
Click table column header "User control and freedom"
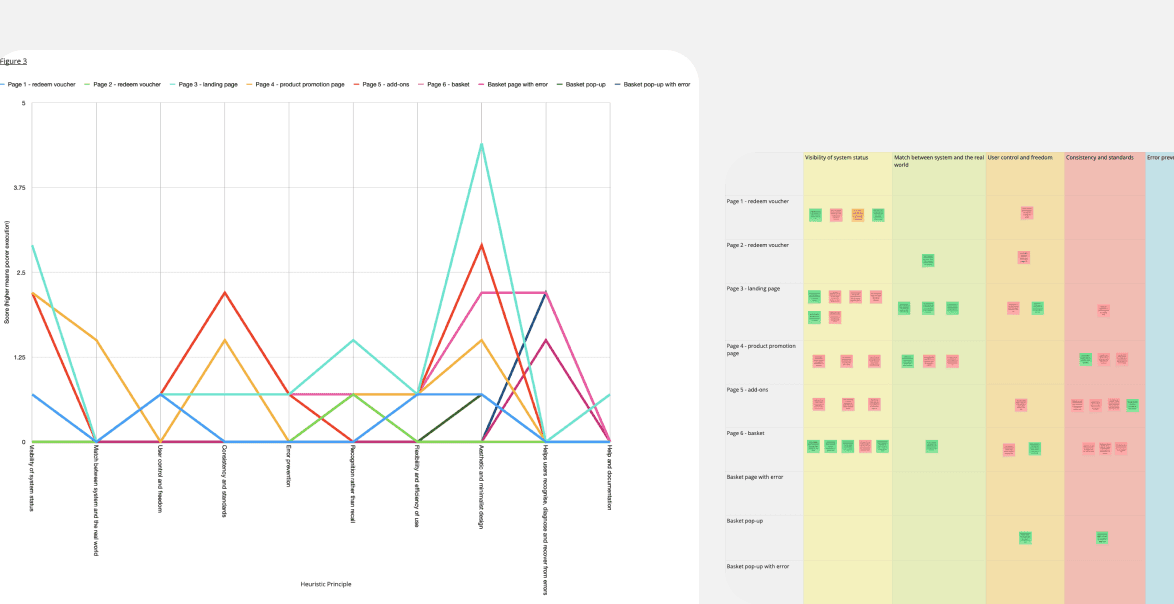click(x=1020, y=158)
